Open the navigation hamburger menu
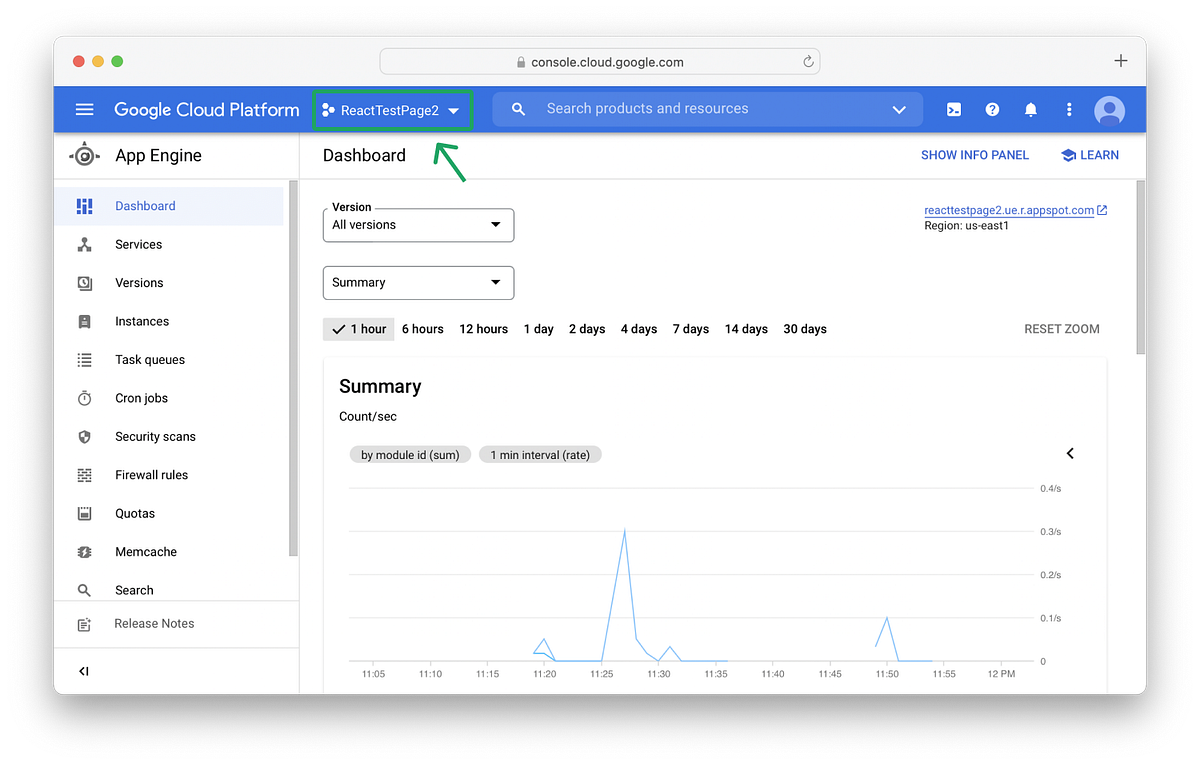This screenshot has width=1200, height=766. point(85,109)
